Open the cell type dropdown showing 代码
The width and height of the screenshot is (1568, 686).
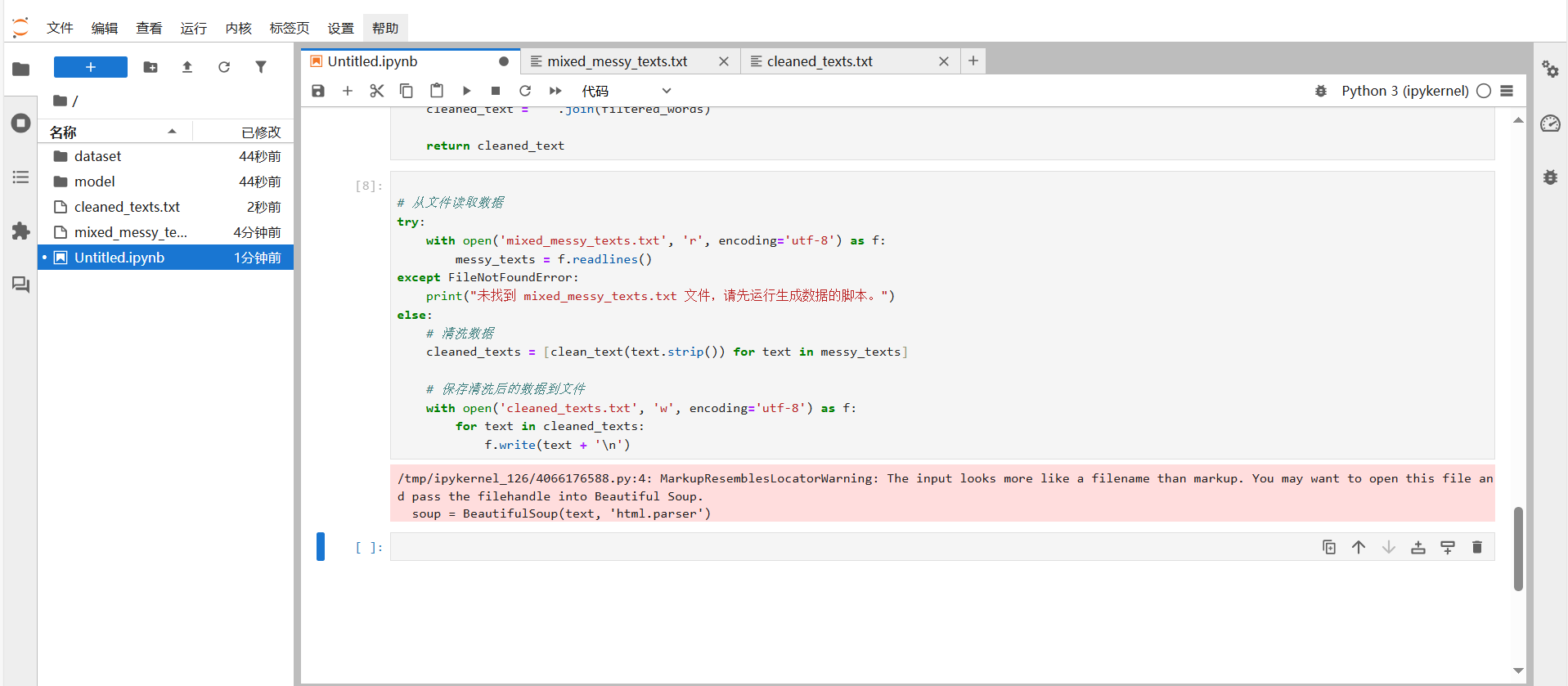pos(627,91)
